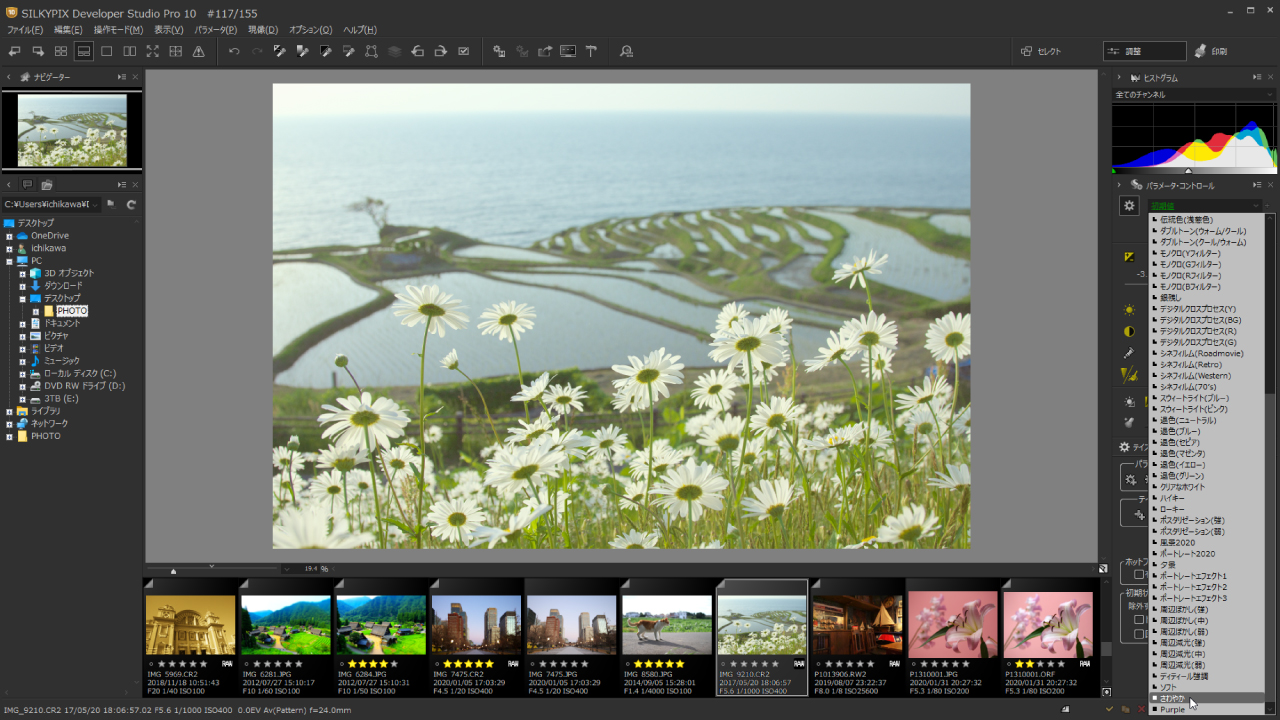The width and height of the screenshot is (1280, 720).
Task: Open the 操作モード(M) menu
Action: [118, 30]
